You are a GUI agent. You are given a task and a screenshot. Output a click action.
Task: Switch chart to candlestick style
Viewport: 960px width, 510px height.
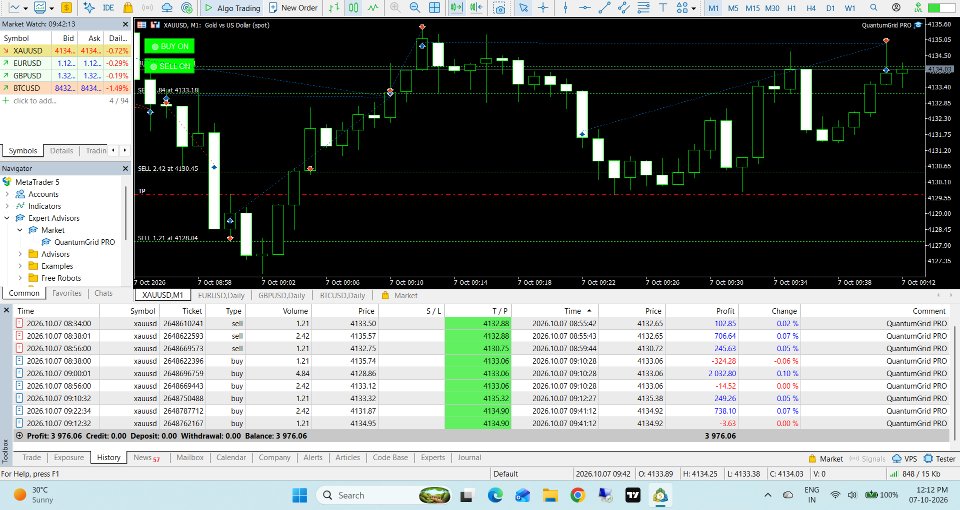tap(353, 7)
